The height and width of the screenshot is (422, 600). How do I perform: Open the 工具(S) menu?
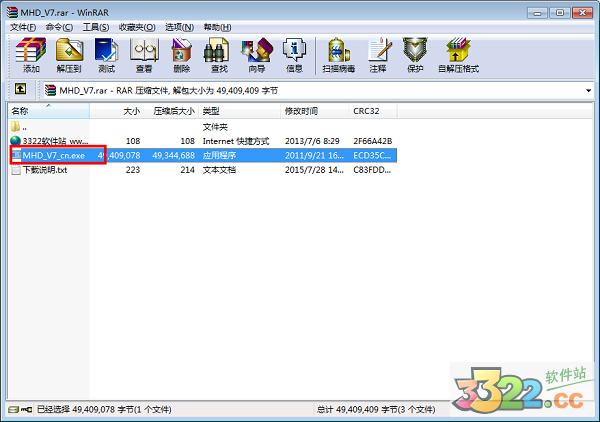click(x=96, y=27)
